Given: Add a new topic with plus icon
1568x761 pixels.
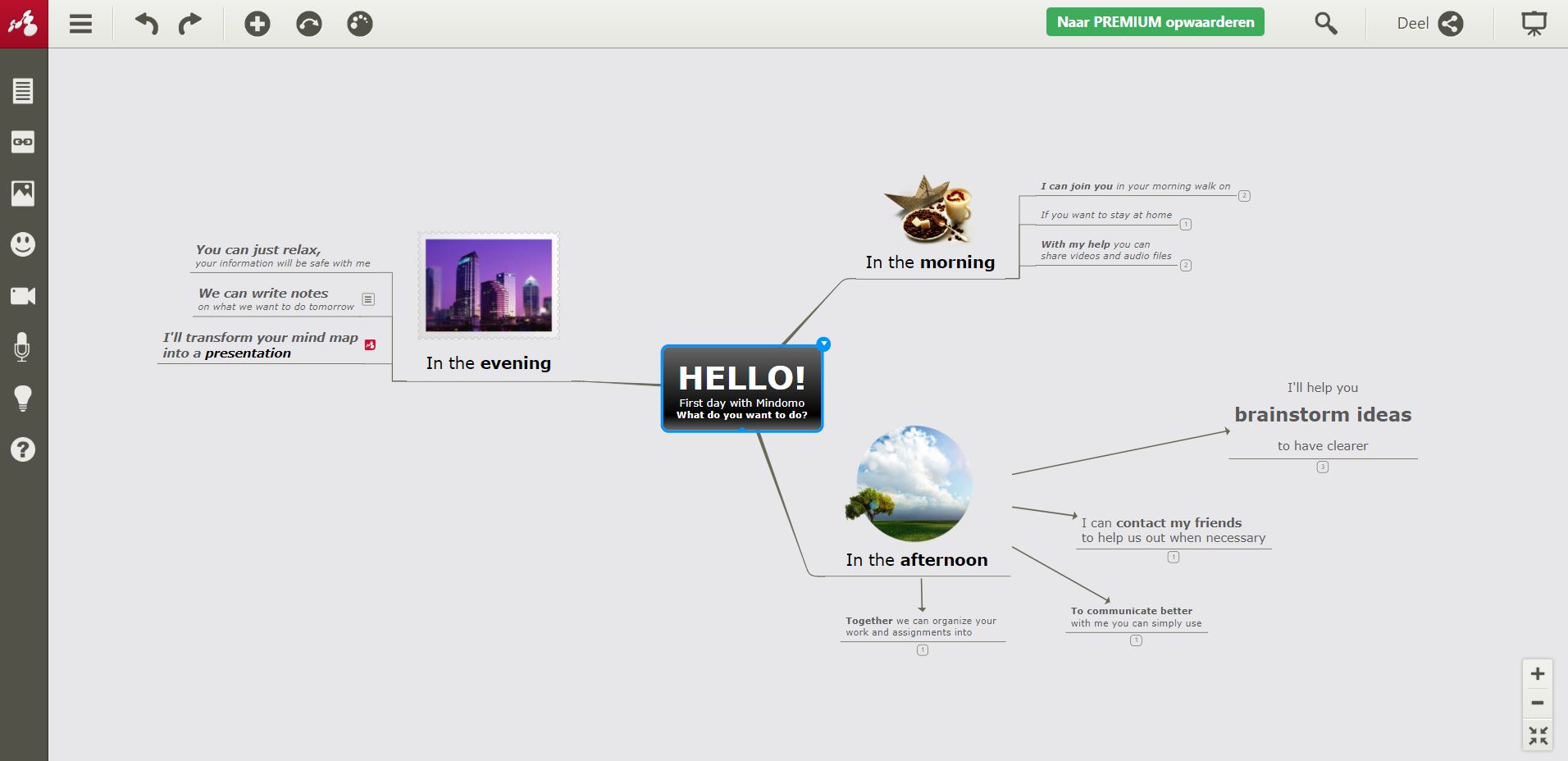Looking at the screenshot, I should 258,24.
